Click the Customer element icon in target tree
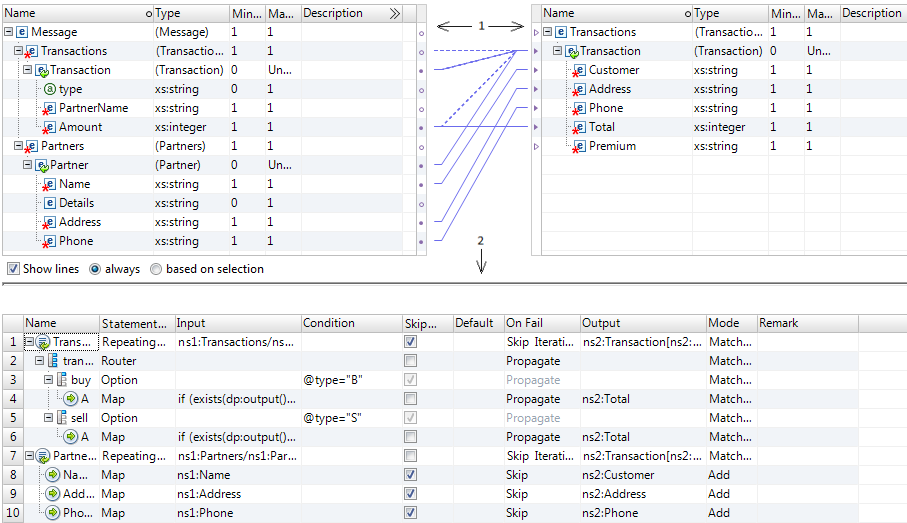 (x=579, y=70)
